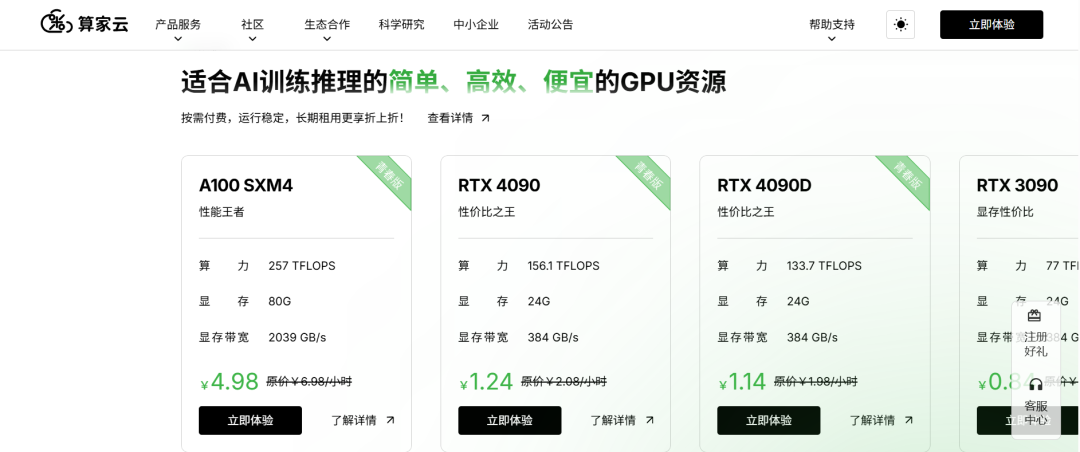Expand the 帮助支持 dropdown chevron
1080x452 pixels.
pos(831,39)
